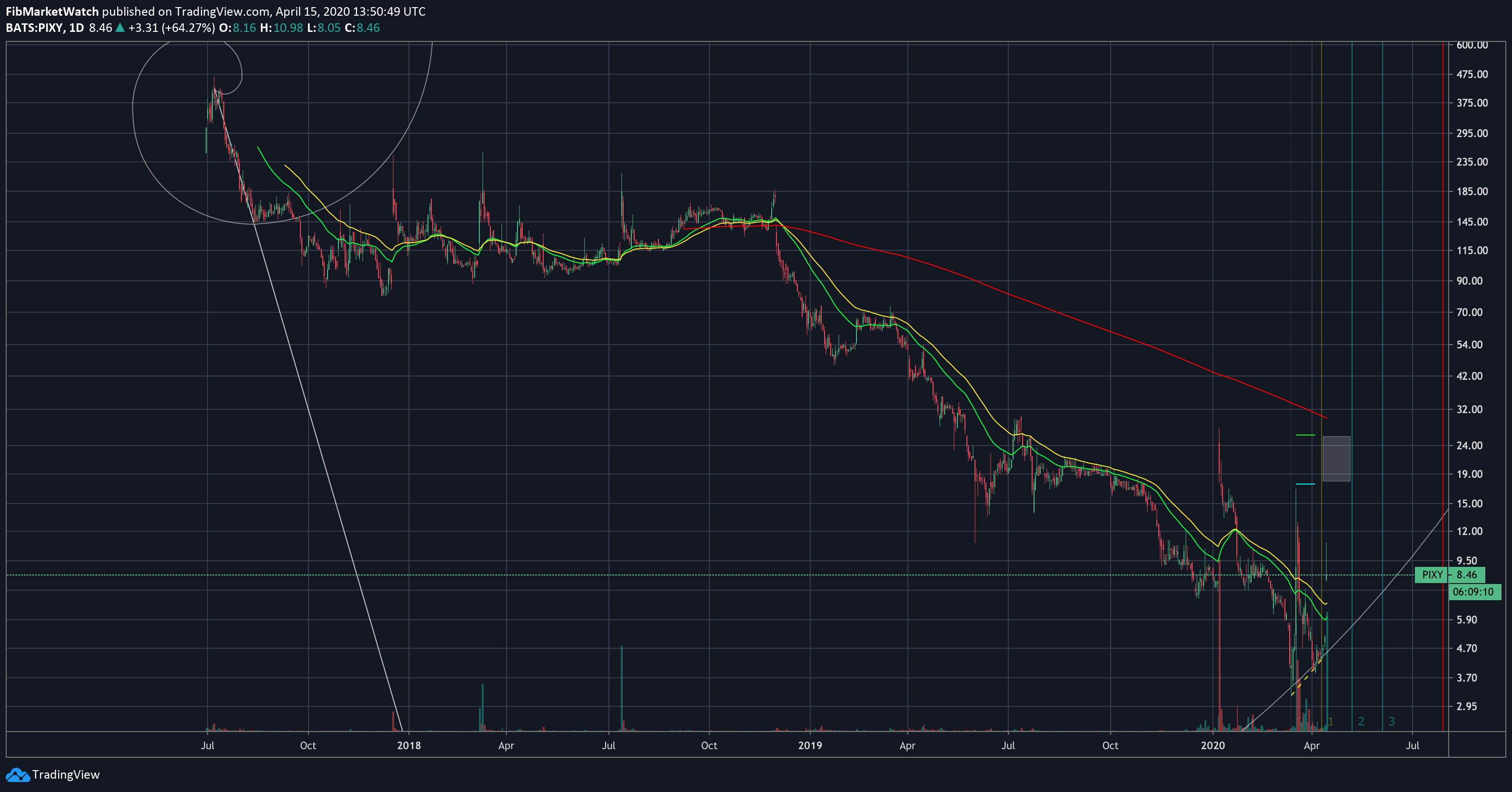
Task: Click the 115.00 price axis value
Action: [x=1472, y=251]
